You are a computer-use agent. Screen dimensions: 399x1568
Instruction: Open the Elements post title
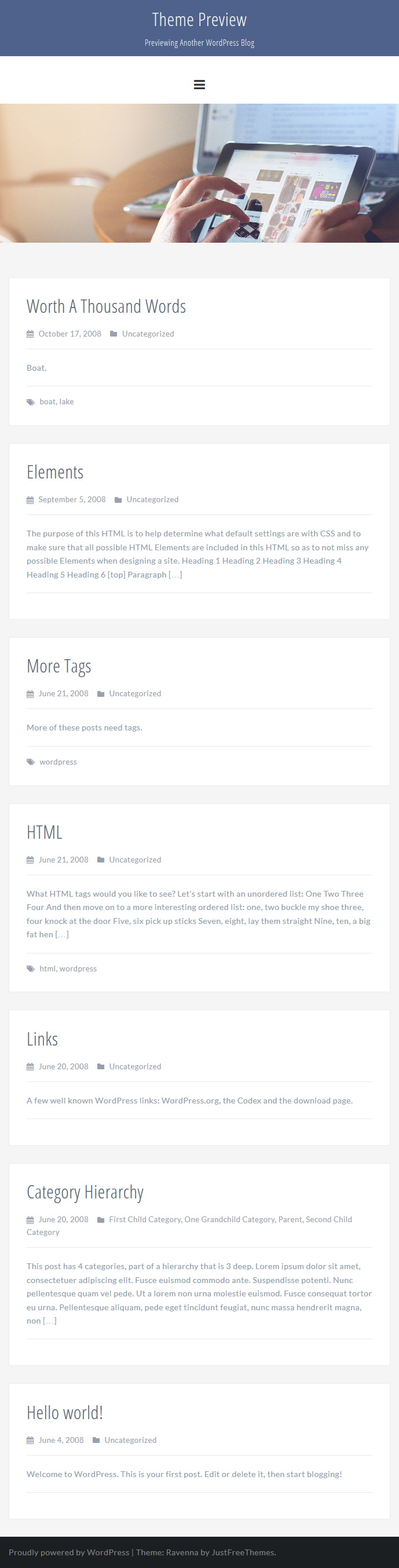pyautogui.click(x=56, y=472)
